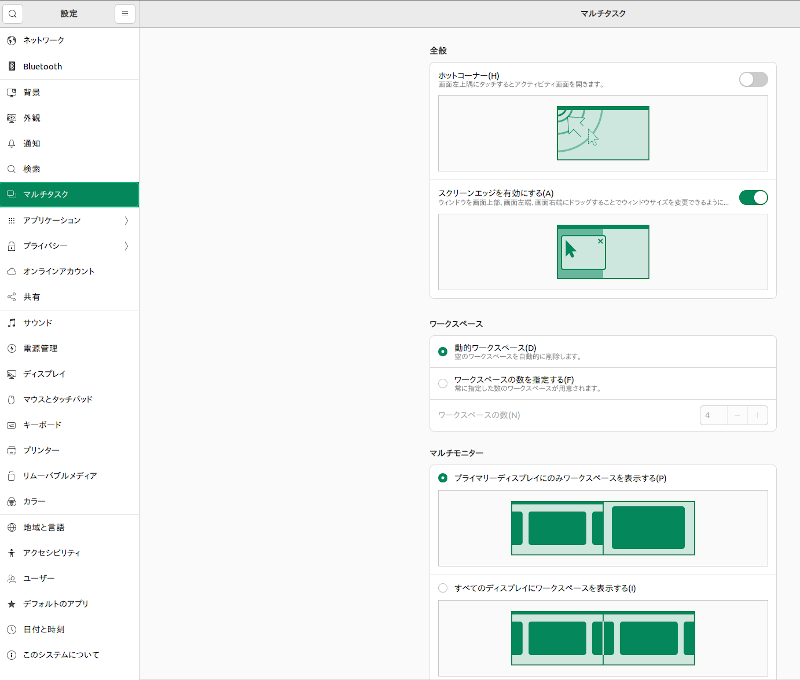This screenshot has height=680, width=800.
Task: Click the マルチタスク icon in the highlighted row
Action: pyautogui.click(x=11, y=194)
